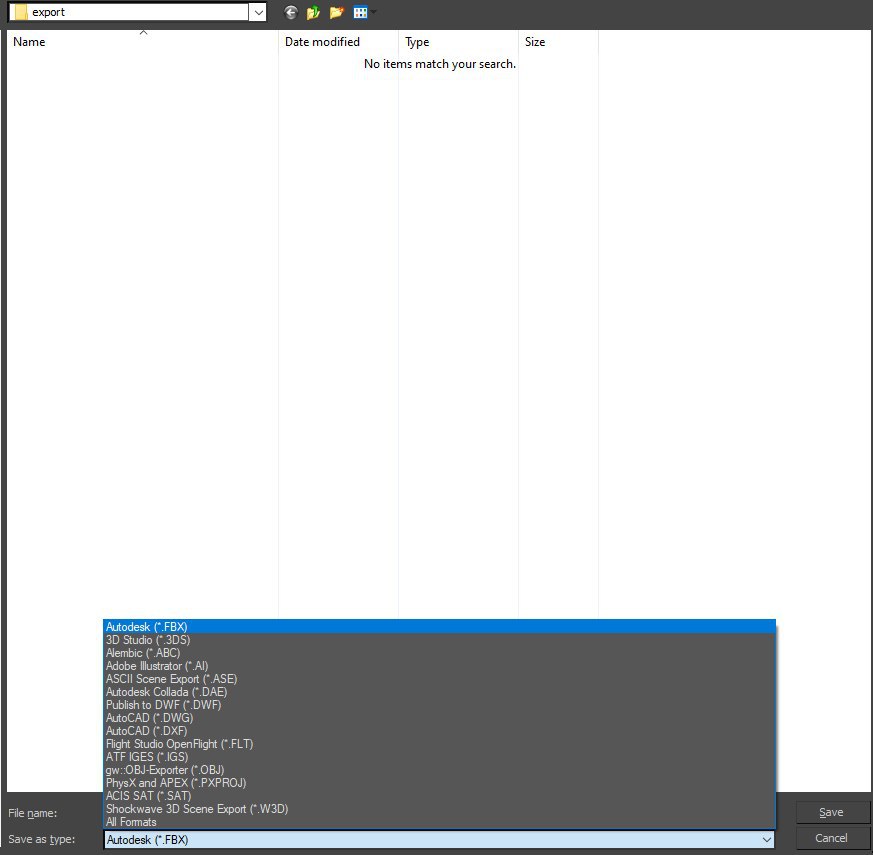Expand the Save as type dropdown arrow

point(767,839)
